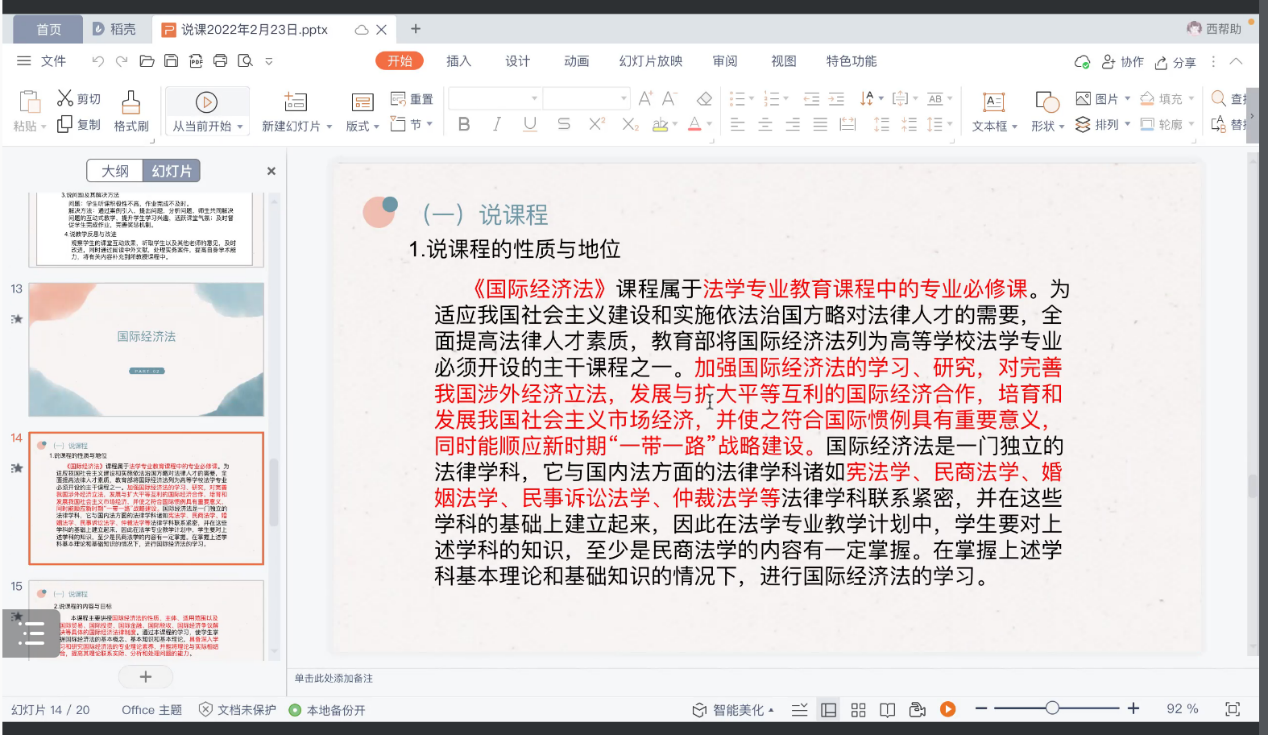Insert a text box with 文本框 icon

(x=993, y=102)
